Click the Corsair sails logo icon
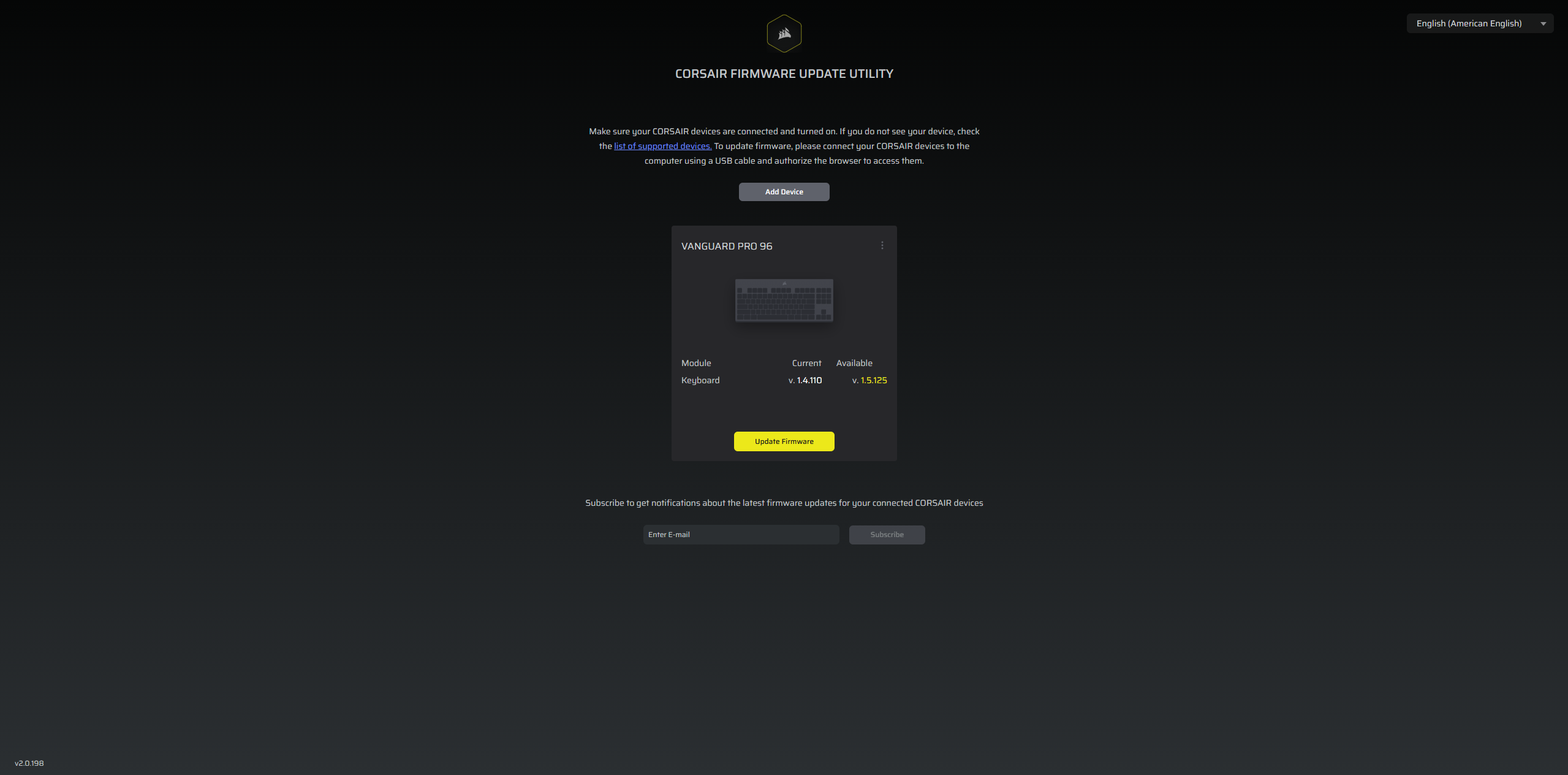Viewport: 1568px width, 775px height. pyautogui.click(x=784, y=34)
